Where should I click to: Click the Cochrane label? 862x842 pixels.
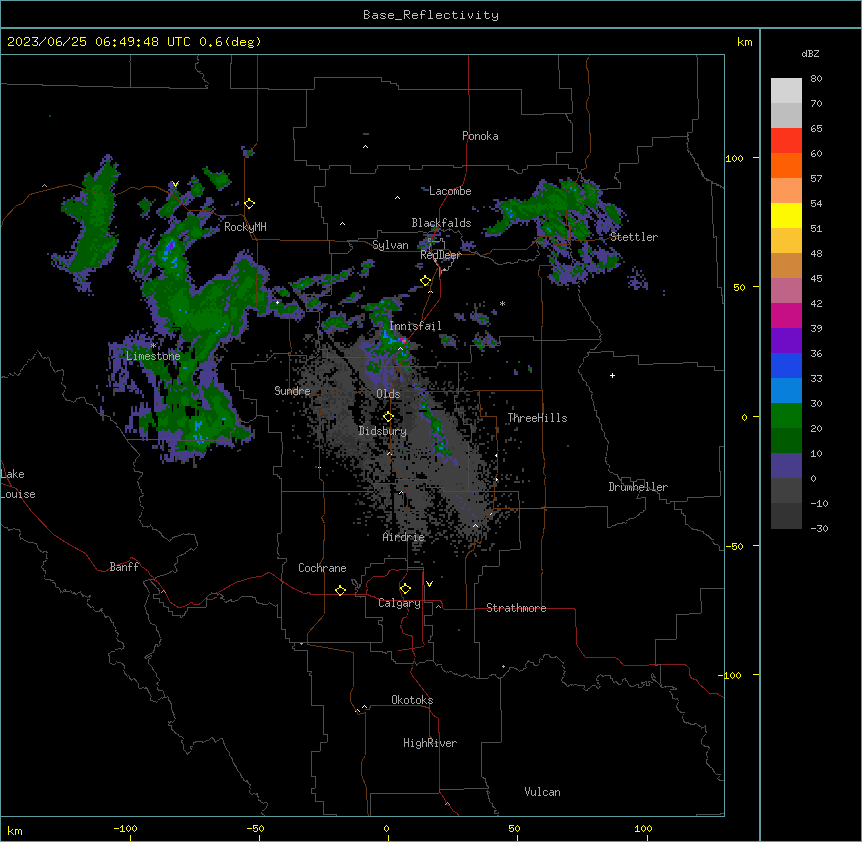coord(322,568)
